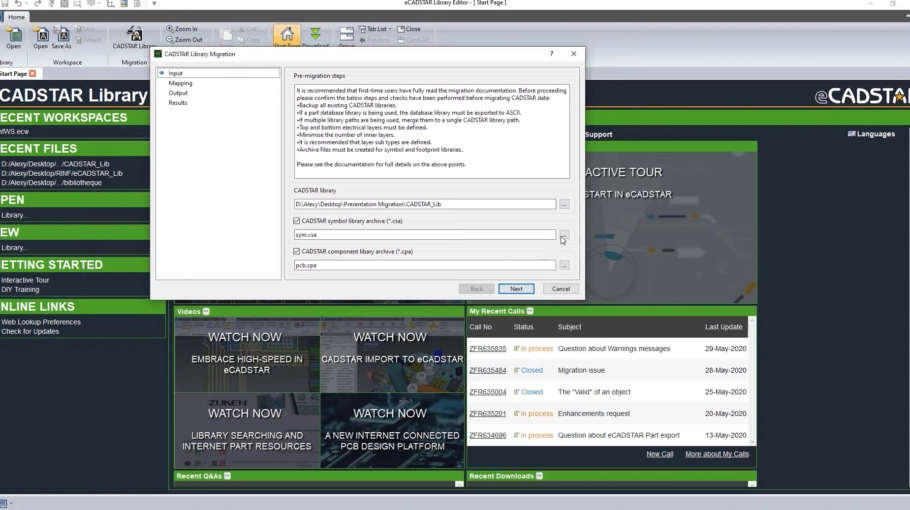910x510 pixels.
Task: Click the Last Update column header
Action: tap(724, 327)
